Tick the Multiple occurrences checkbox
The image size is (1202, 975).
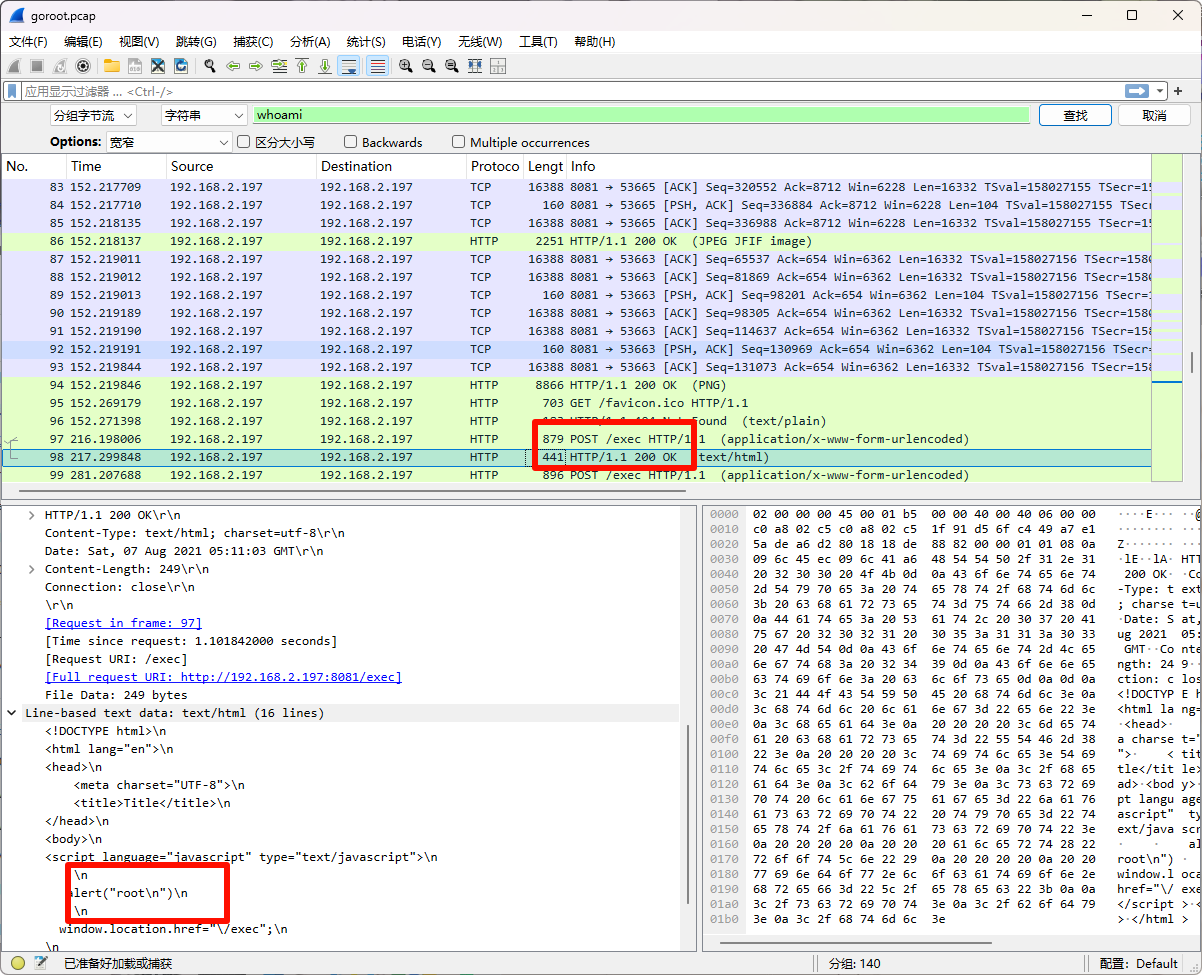point(459,142)
